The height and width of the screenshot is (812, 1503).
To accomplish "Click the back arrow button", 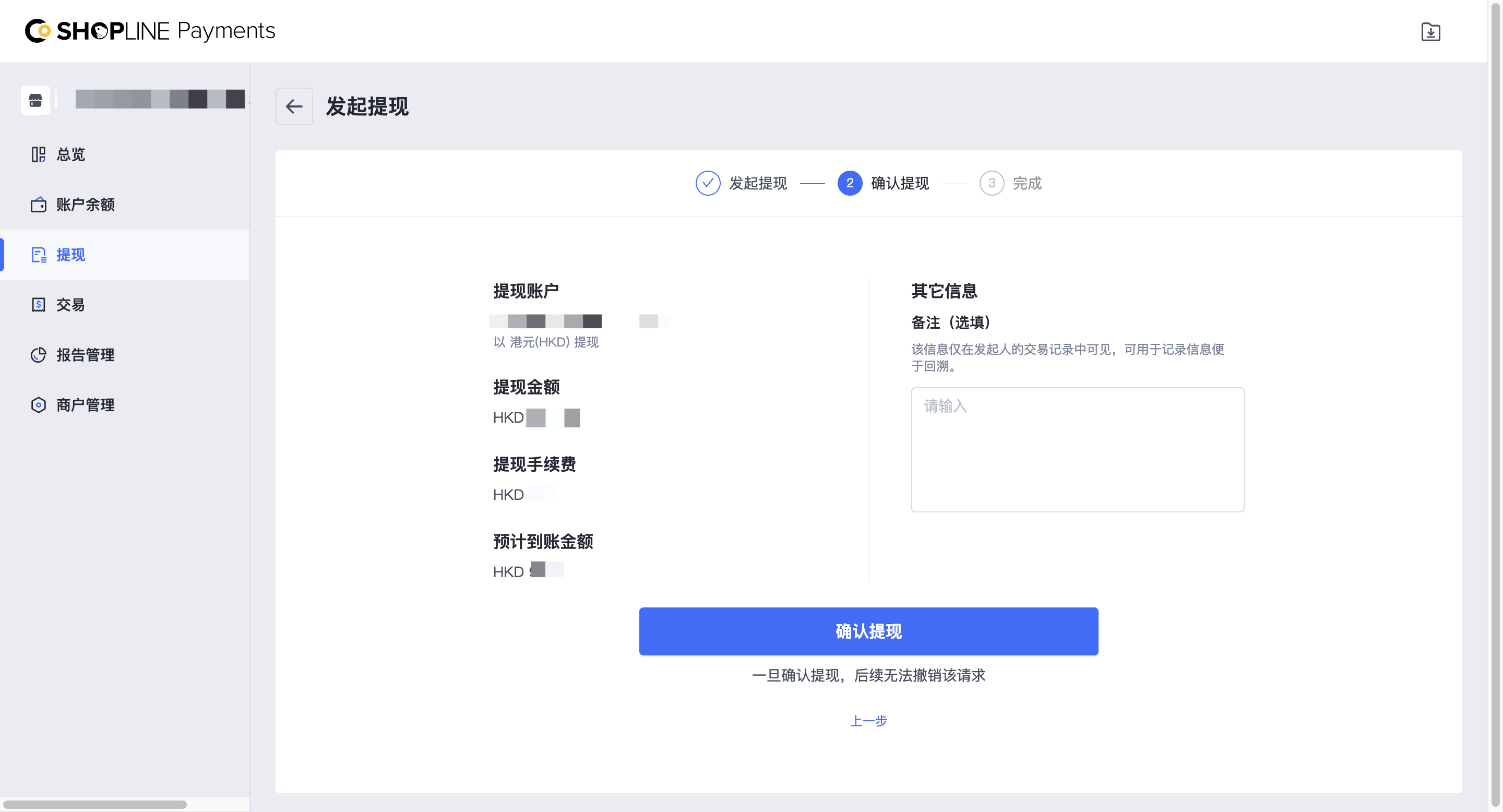I will [x=294, y=106].
